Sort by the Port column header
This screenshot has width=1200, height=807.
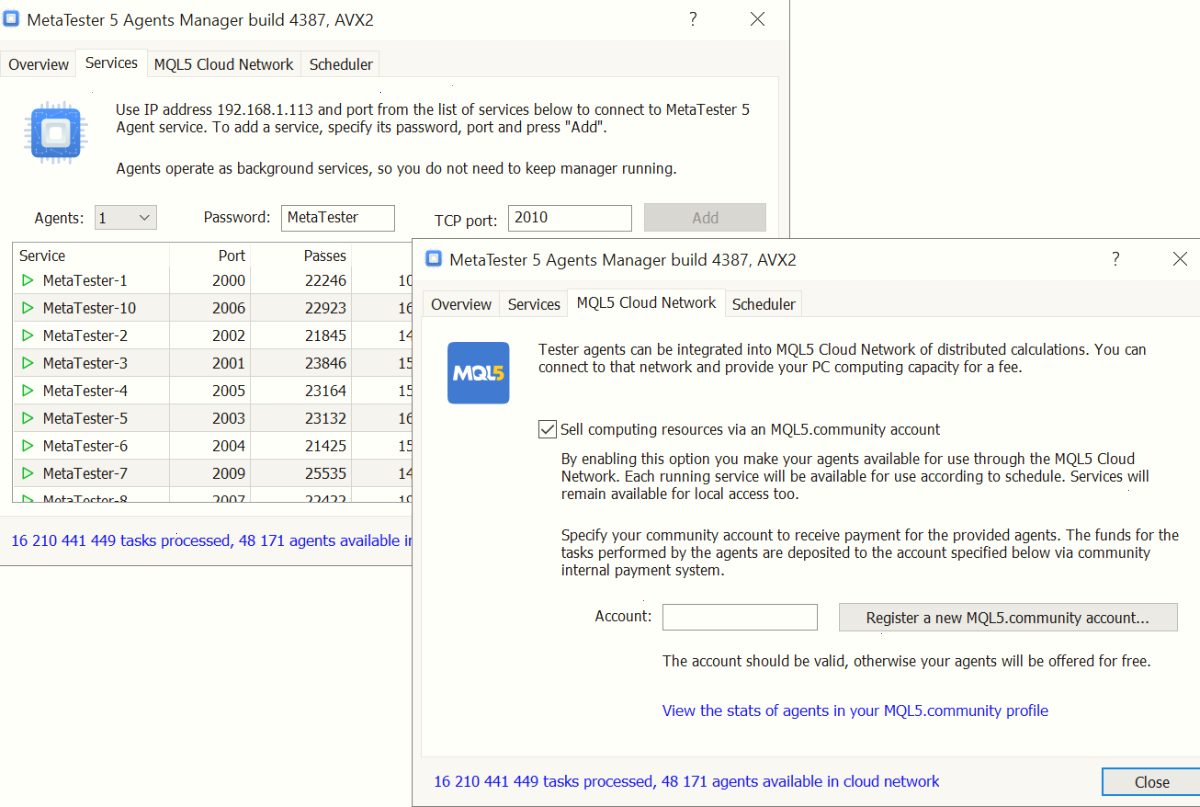point(210,256)
